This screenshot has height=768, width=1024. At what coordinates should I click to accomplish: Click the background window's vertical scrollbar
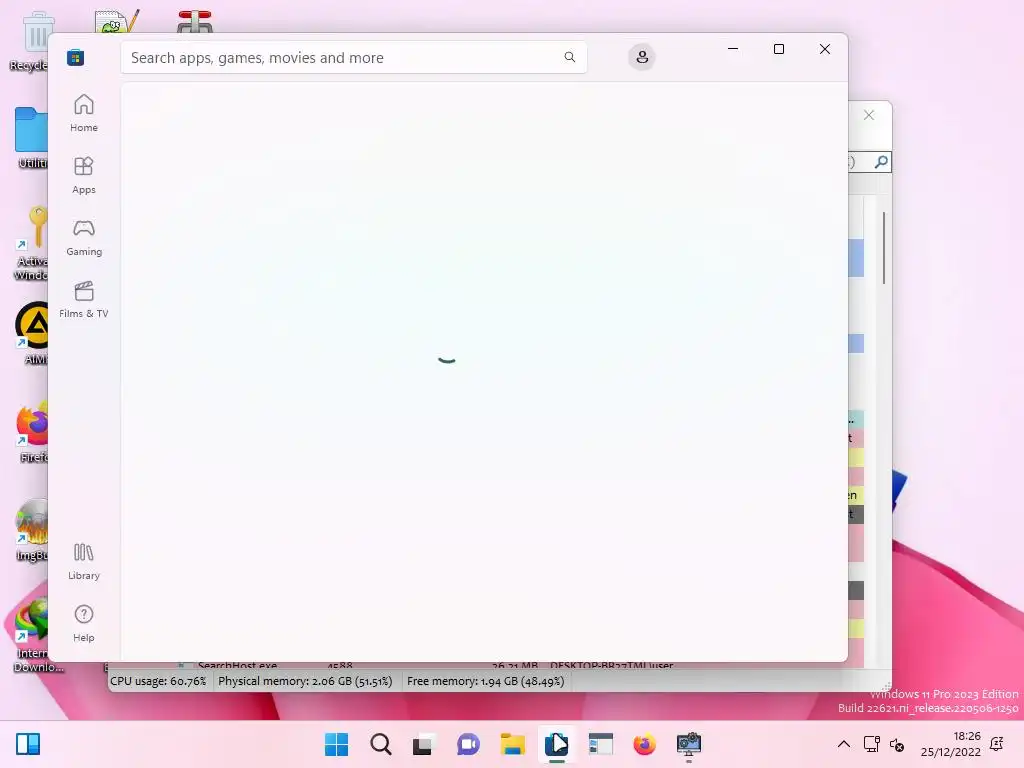point(884,248)
